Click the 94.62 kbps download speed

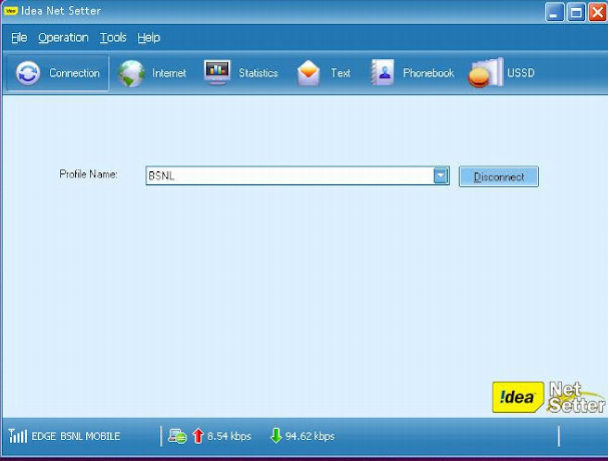coord(310,436)
